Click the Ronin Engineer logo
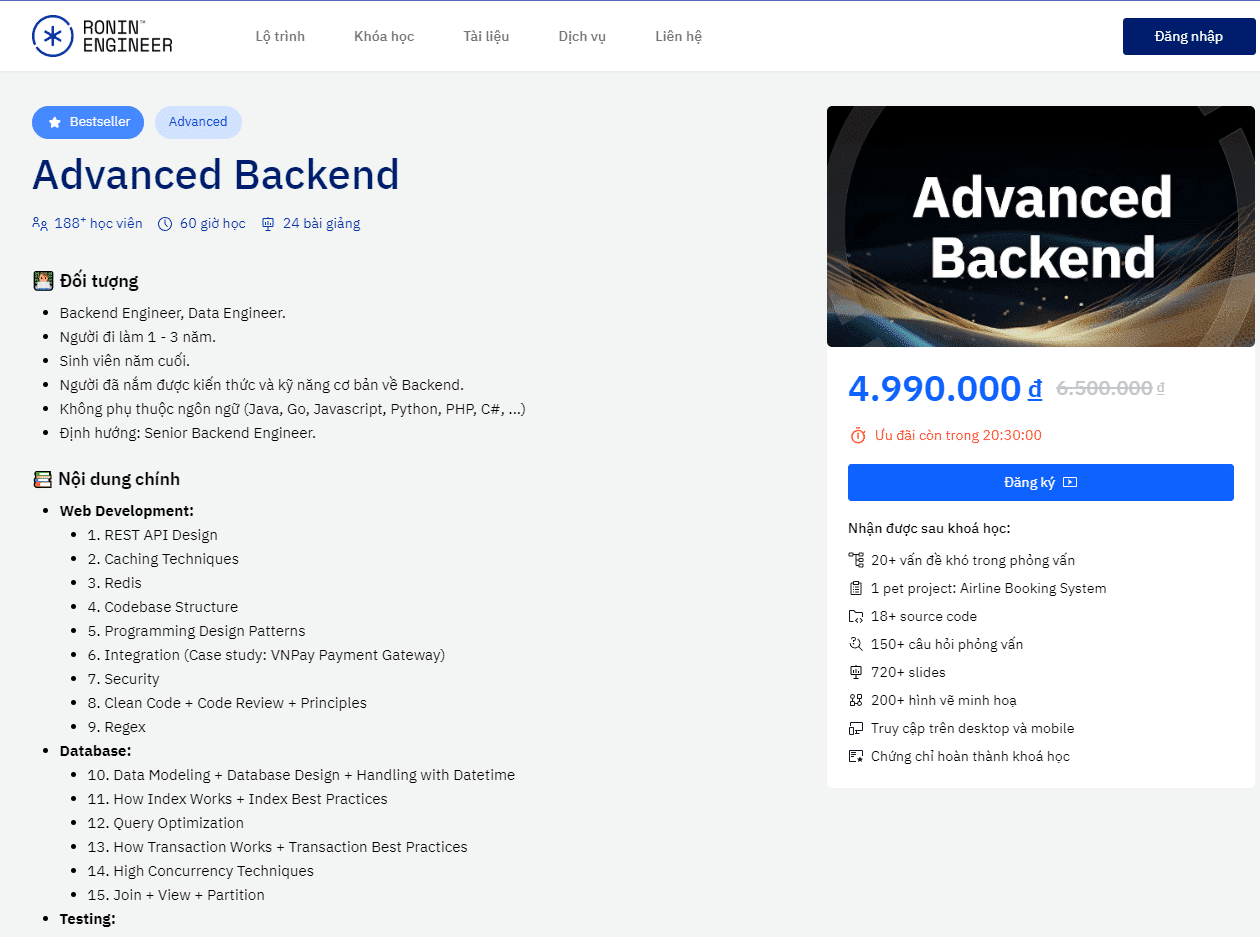1260x937 pixels. tap(102, 35)
